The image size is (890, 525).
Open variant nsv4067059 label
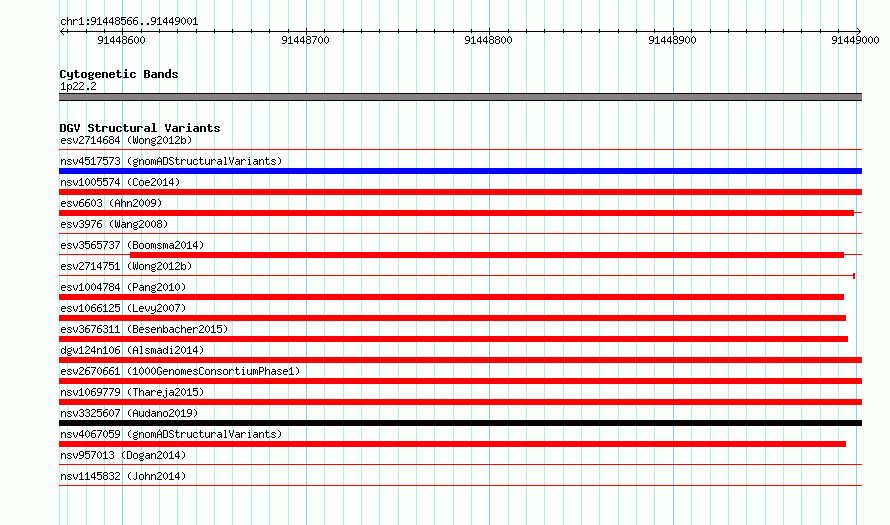point(171,434)
